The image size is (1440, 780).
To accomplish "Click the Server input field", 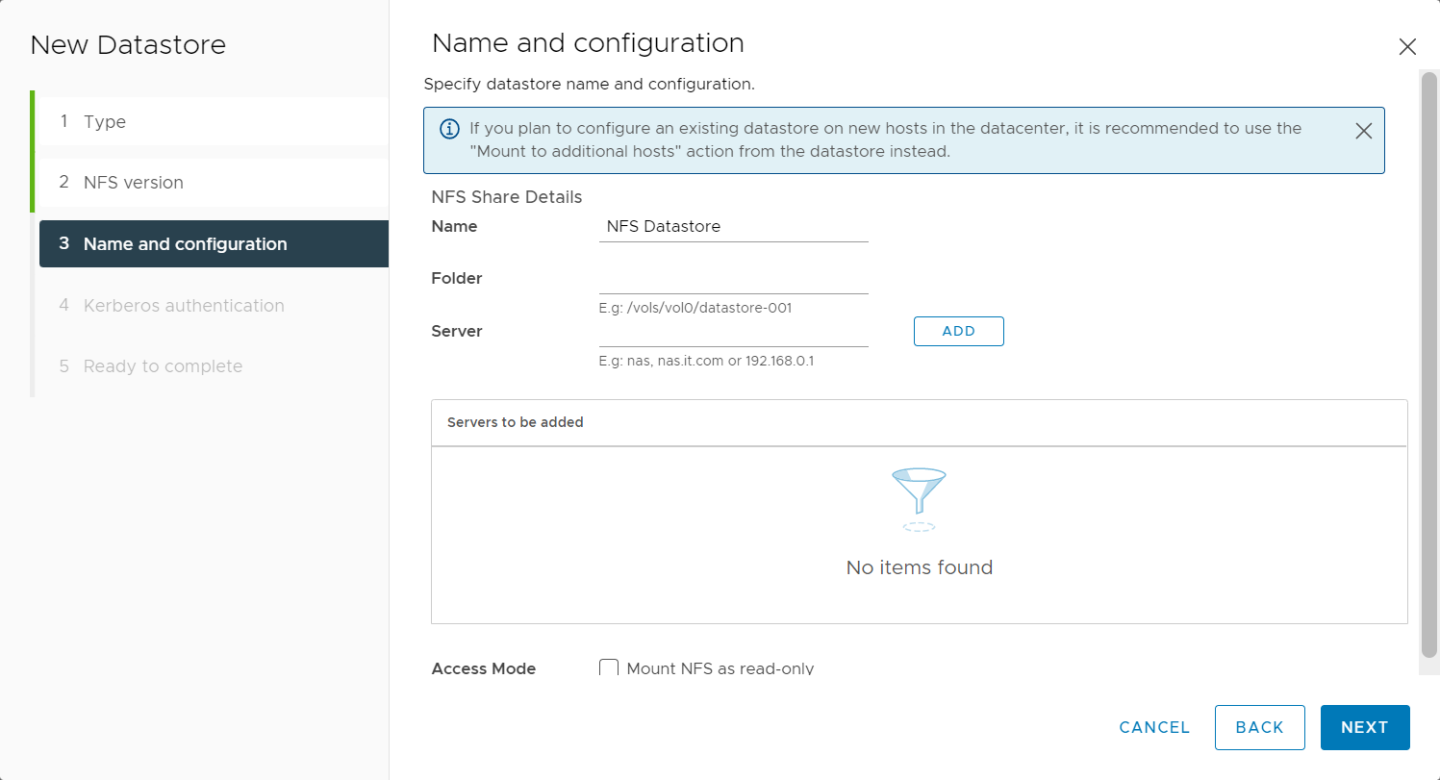I will click(733, 332).
